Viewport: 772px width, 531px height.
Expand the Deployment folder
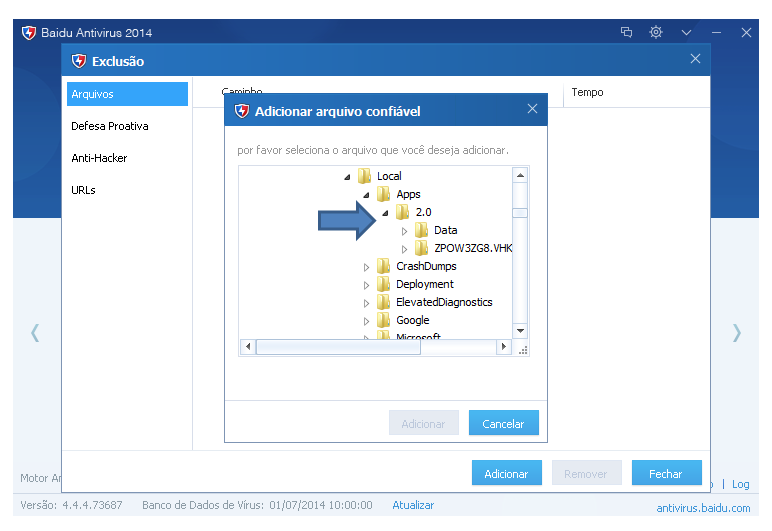(366, 285)
